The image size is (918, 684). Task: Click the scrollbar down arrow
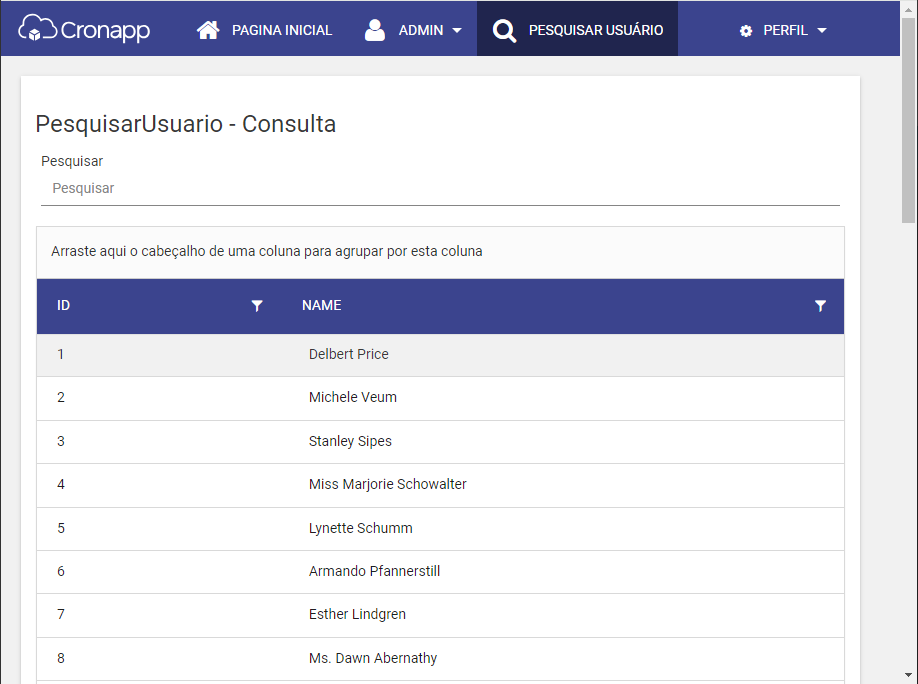[x=908, y=675]
